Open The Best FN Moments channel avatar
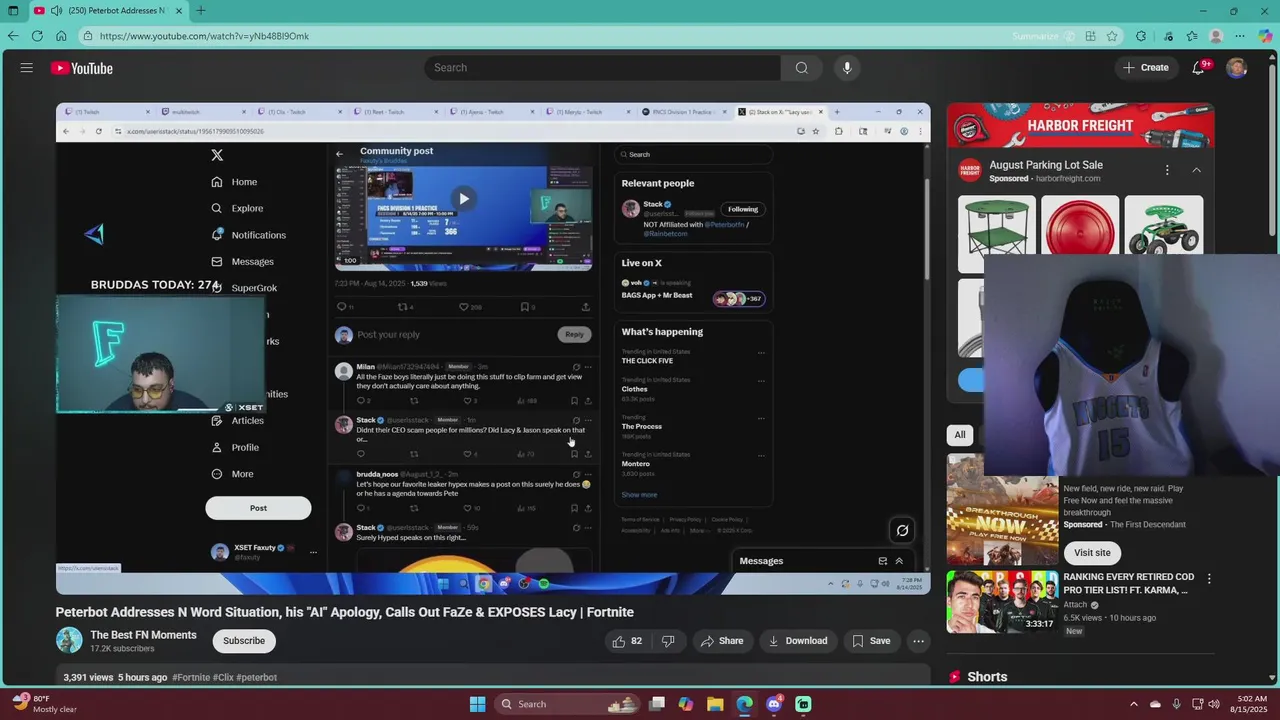Viewport: 1280px width, 720px height. (x=69, y=640)
